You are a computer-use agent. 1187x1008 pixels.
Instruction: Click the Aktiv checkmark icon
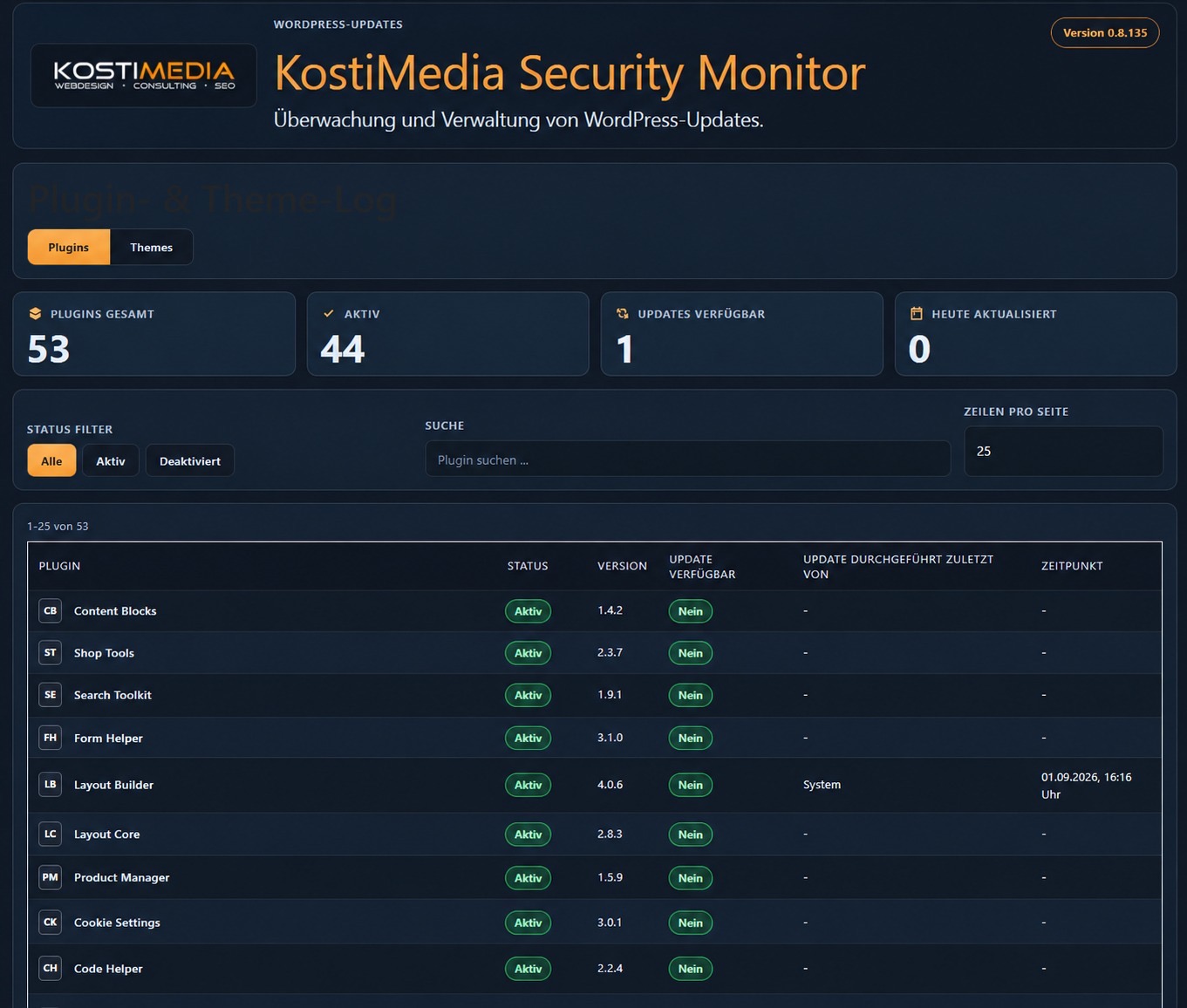[x=329, y=314]
